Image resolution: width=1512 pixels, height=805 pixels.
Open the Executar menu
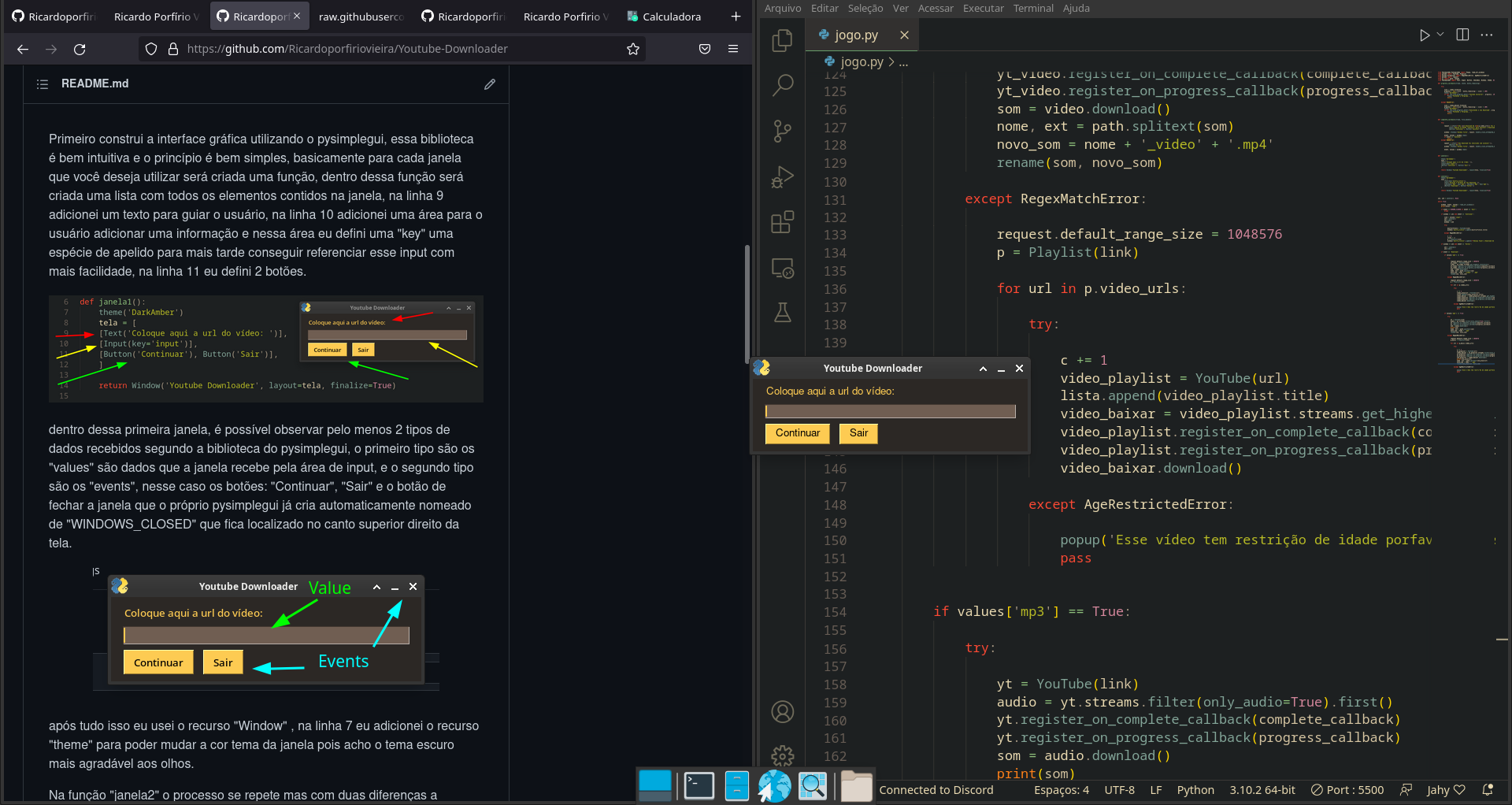pos(984,8)
